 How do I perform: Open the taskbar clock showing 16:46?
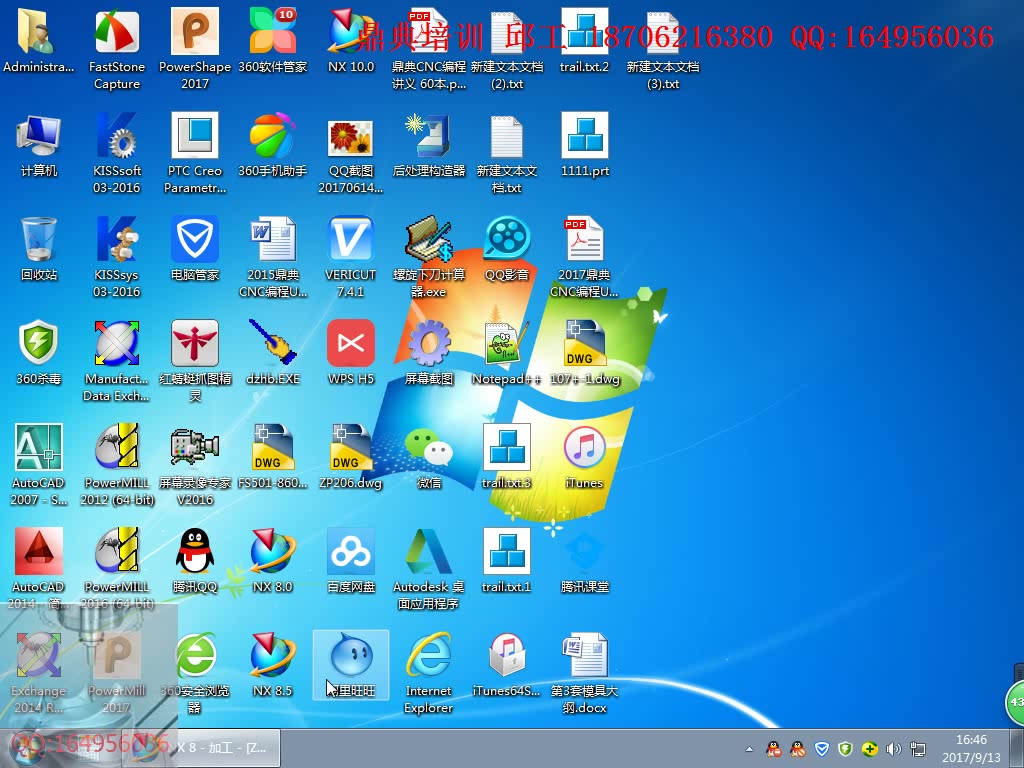[x=971, y=748]
